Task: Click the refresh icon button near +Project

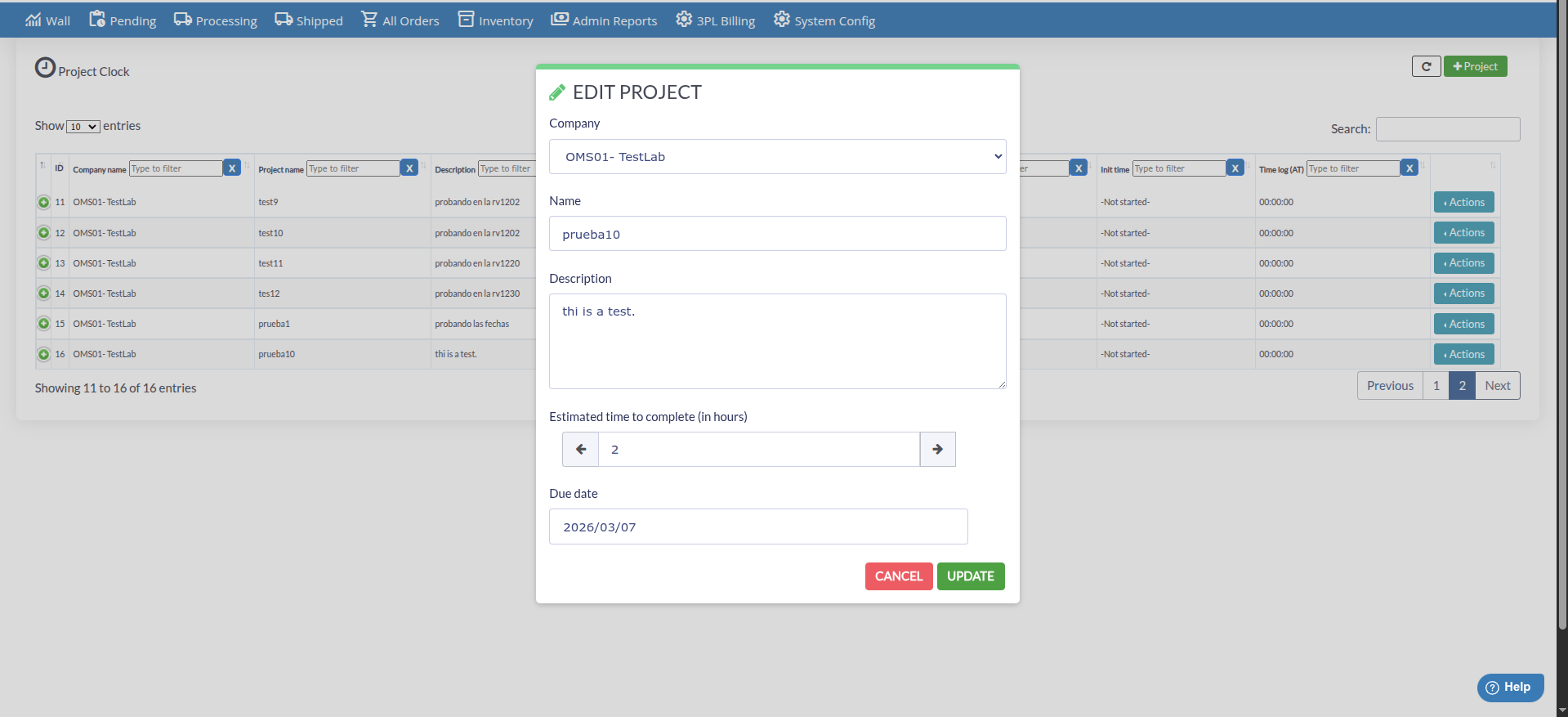Action: click(x=1426, y=66)
